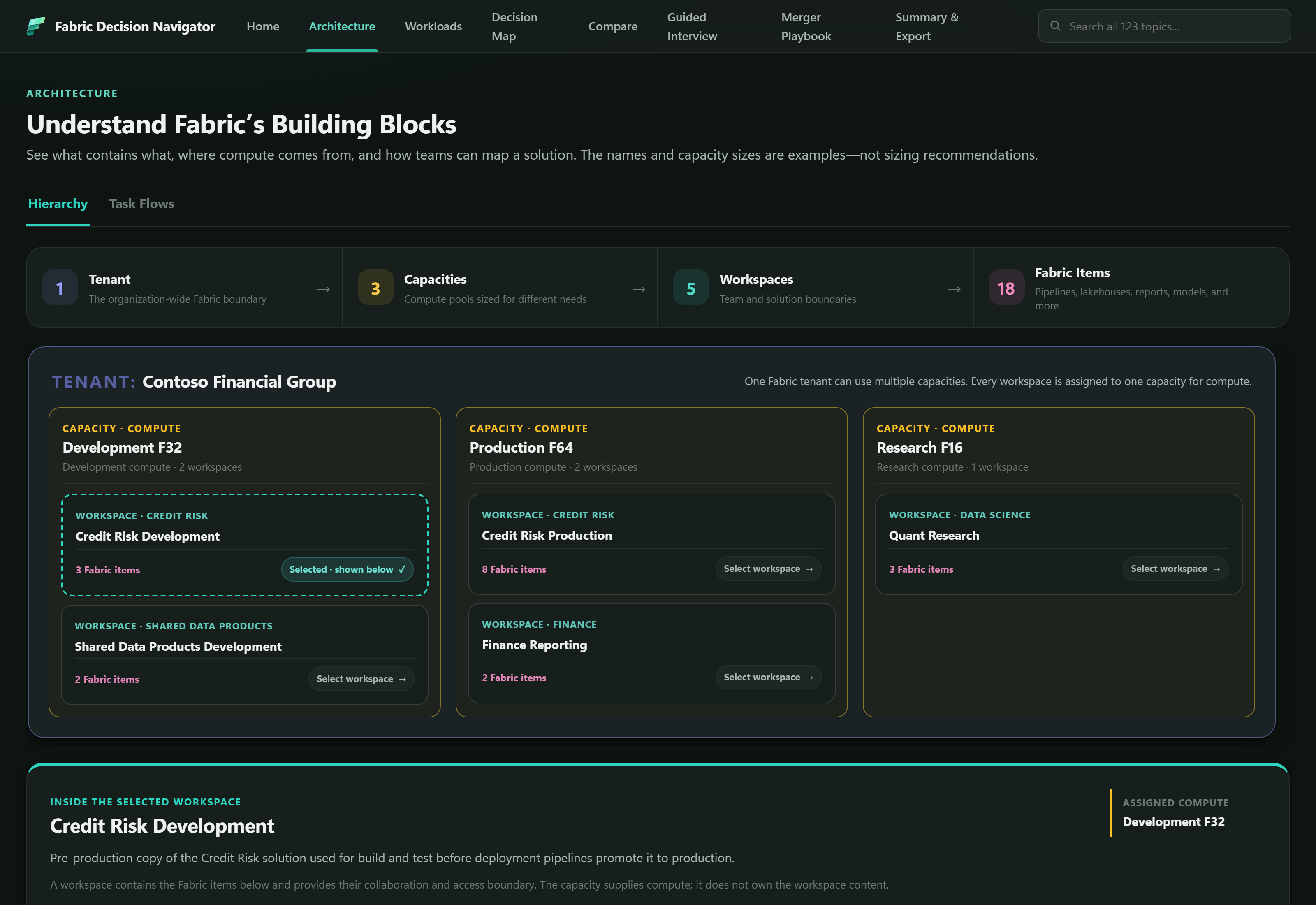Go to the Workloads page
Screen dimensions: 1316x905
coord(433,26)
